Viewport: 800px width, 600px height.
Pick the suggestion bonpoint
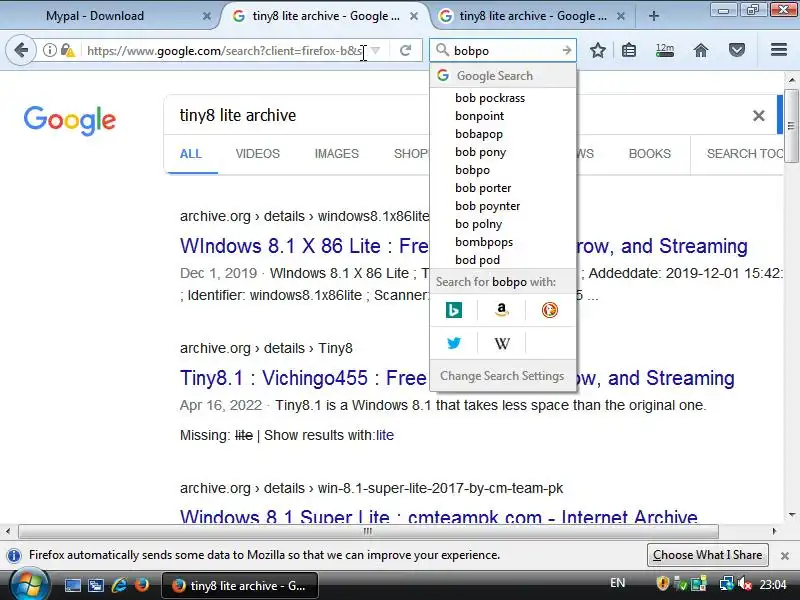click(503, 116)
